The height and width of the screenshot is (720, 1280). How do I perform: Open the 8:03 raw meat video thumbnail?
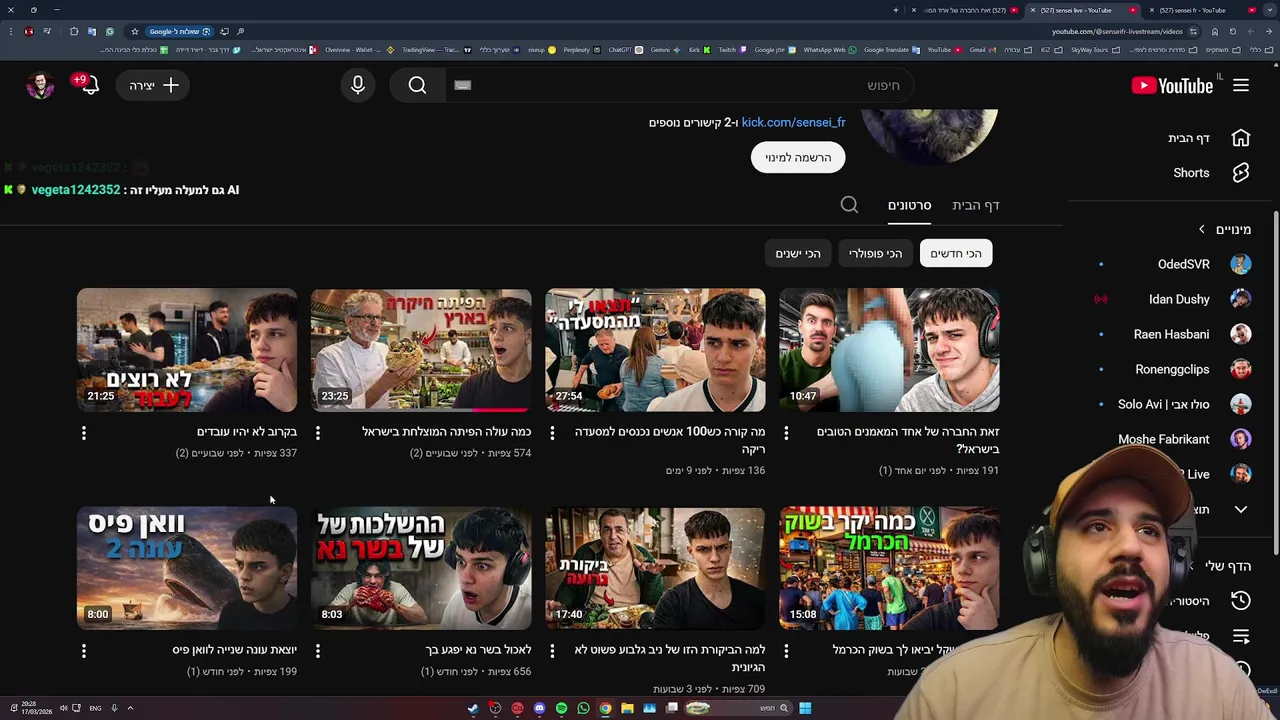click(x=421, y=568)
